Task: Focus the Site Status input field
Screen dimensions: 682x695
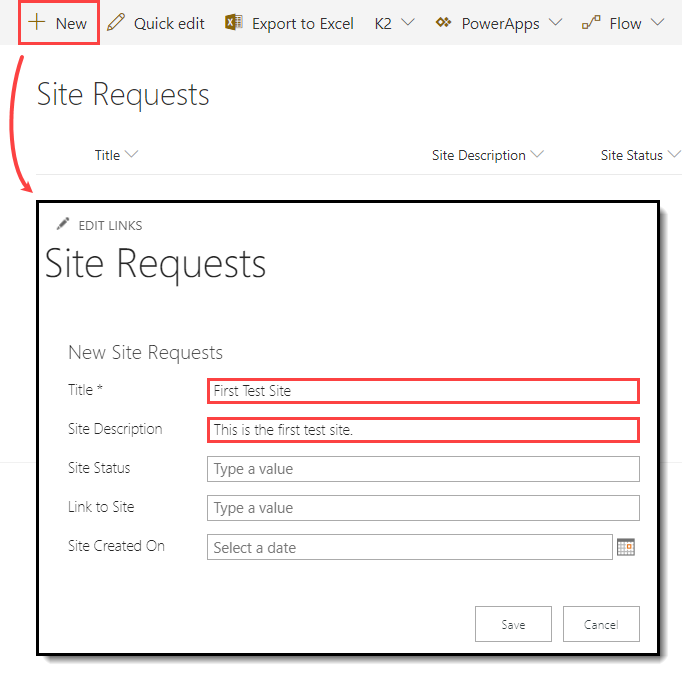Action: [423, 469]
